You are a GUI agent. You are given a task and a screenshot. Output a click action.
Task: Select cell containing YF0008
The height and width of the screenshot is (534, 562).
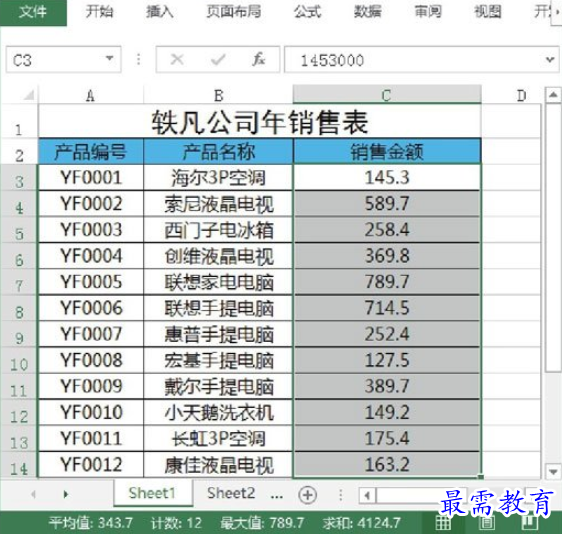click(91, 360)
